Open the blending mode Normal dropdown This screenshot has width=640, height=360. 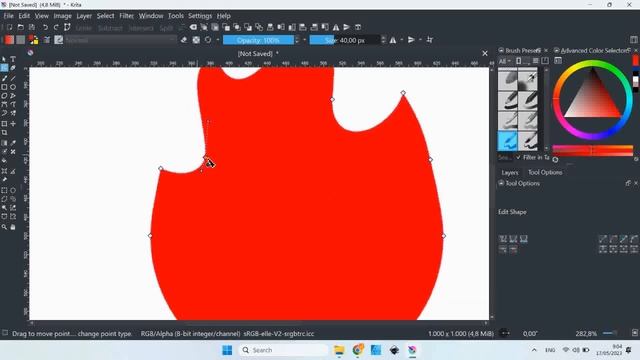point(121,40)
